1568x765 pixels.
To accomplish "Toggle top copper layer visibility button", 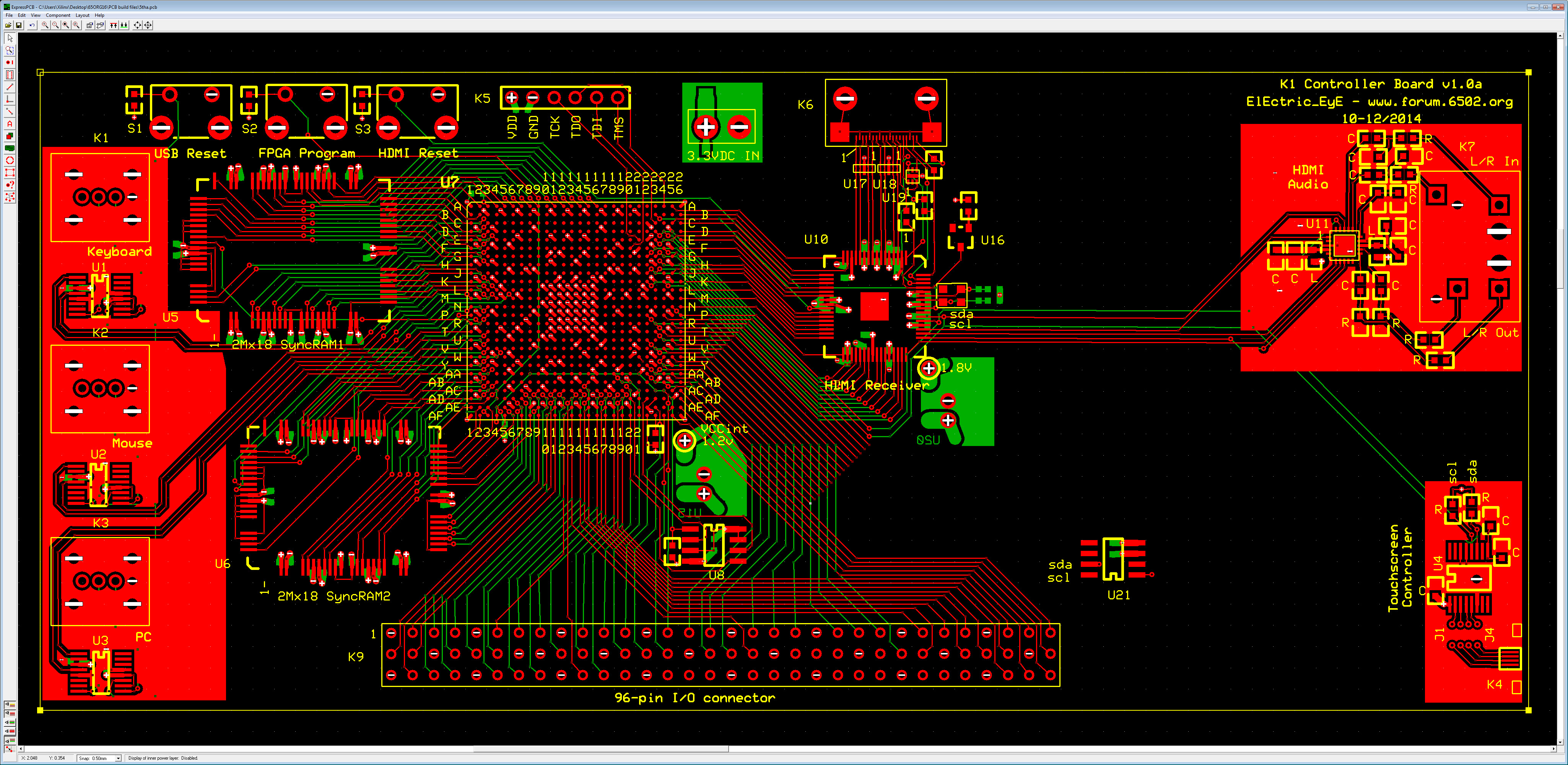I will [10, 714].
